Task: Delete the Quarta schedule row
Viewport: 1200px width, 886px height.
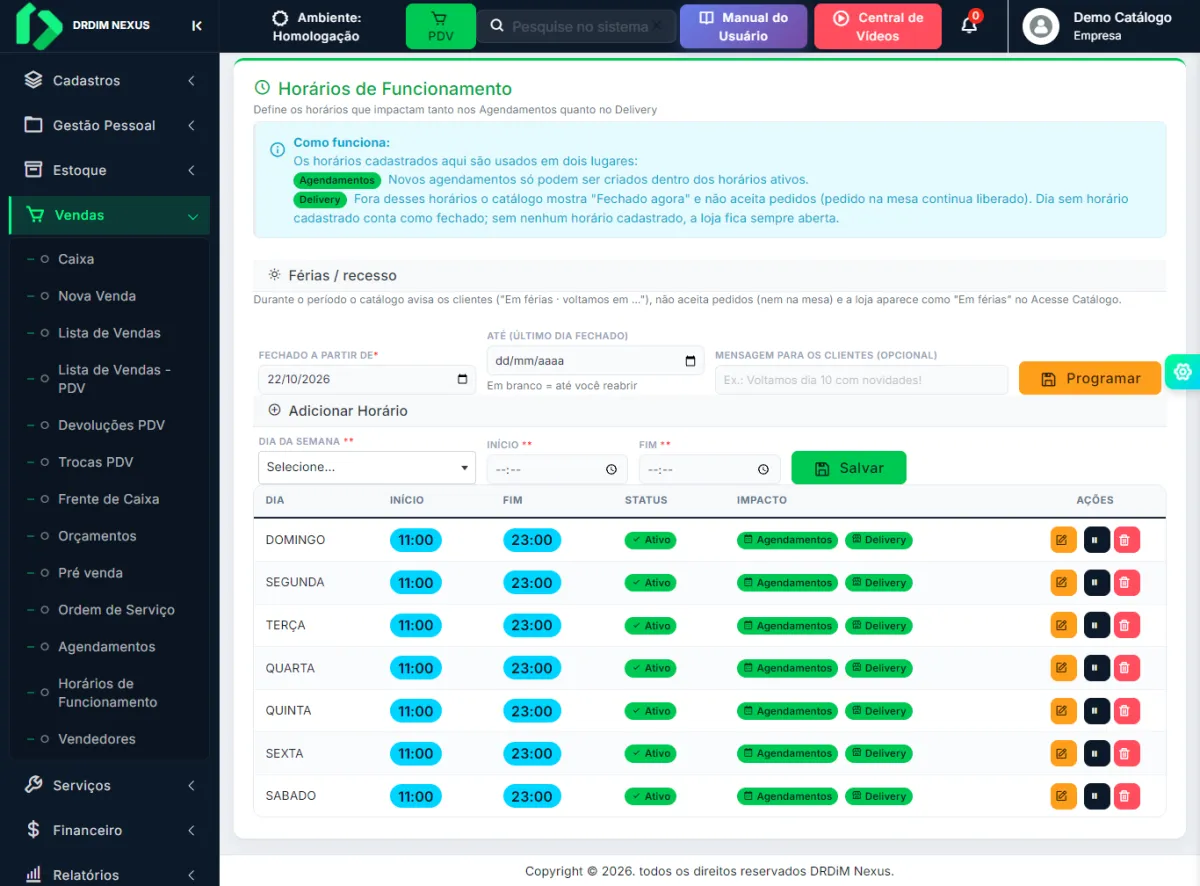Action: [x=1126, y=668]
